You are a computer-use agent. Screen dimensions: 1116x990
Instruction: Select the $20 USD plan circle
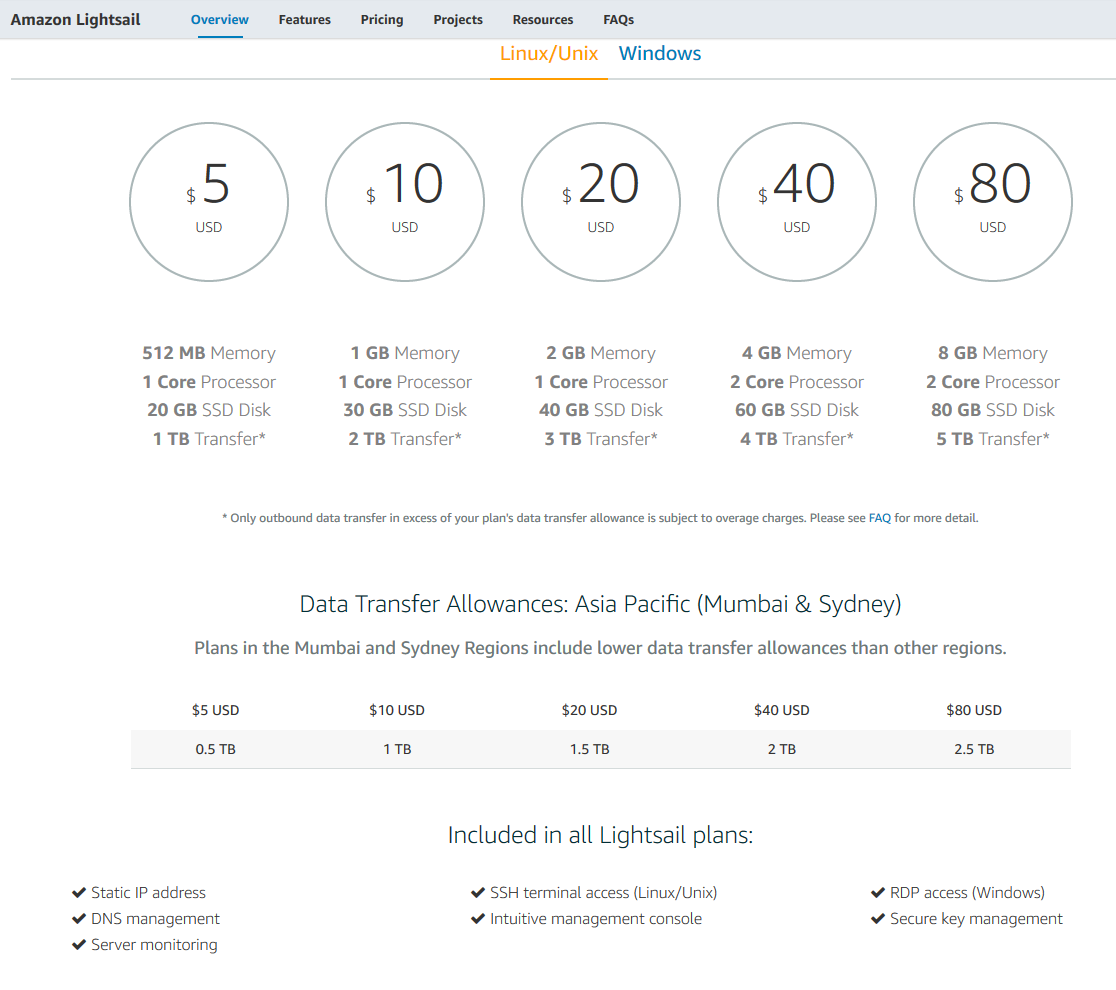click(x=601, y=203)
